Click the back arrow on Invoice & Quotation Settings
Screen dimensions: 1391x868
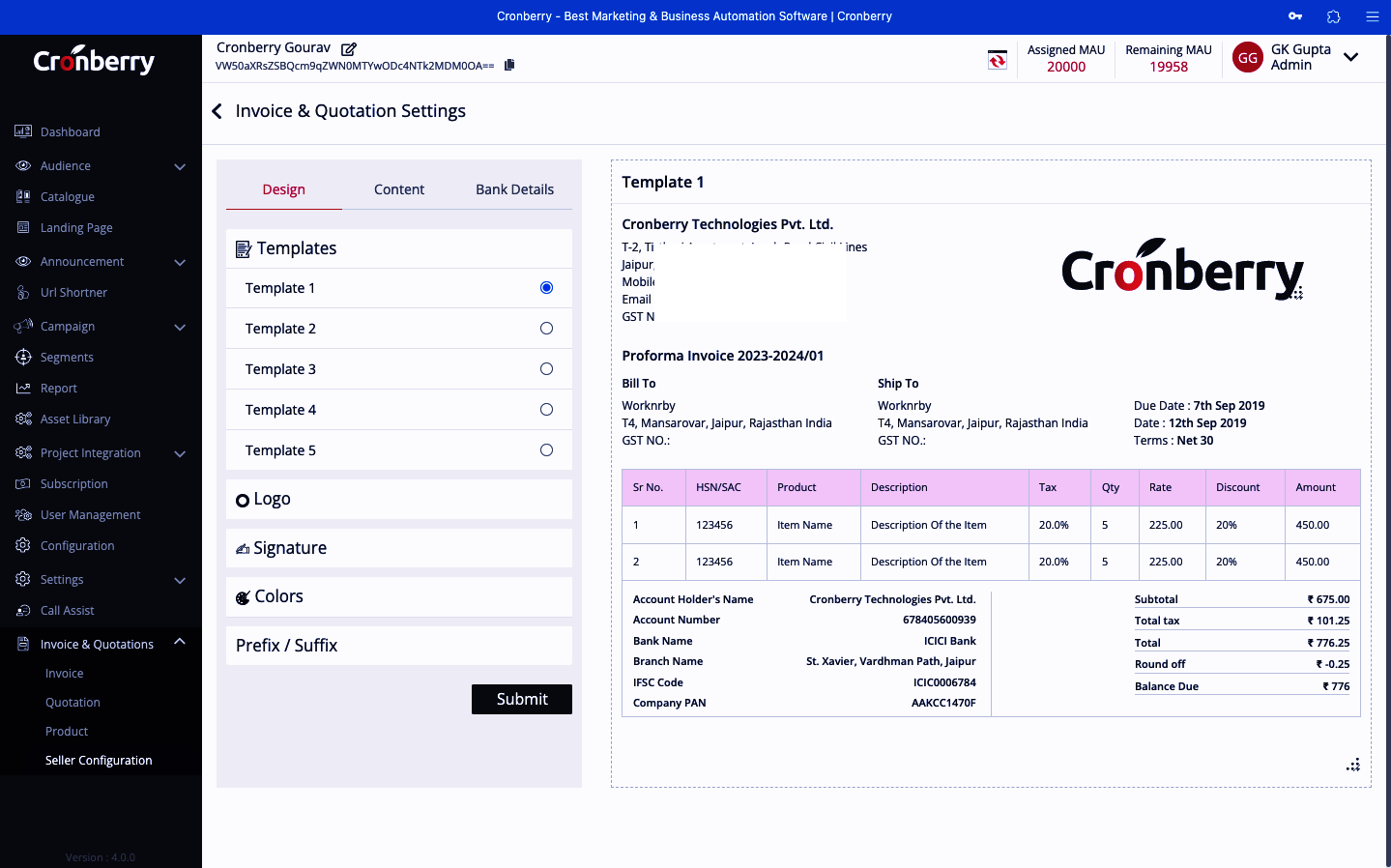click(x=217, y=111)
